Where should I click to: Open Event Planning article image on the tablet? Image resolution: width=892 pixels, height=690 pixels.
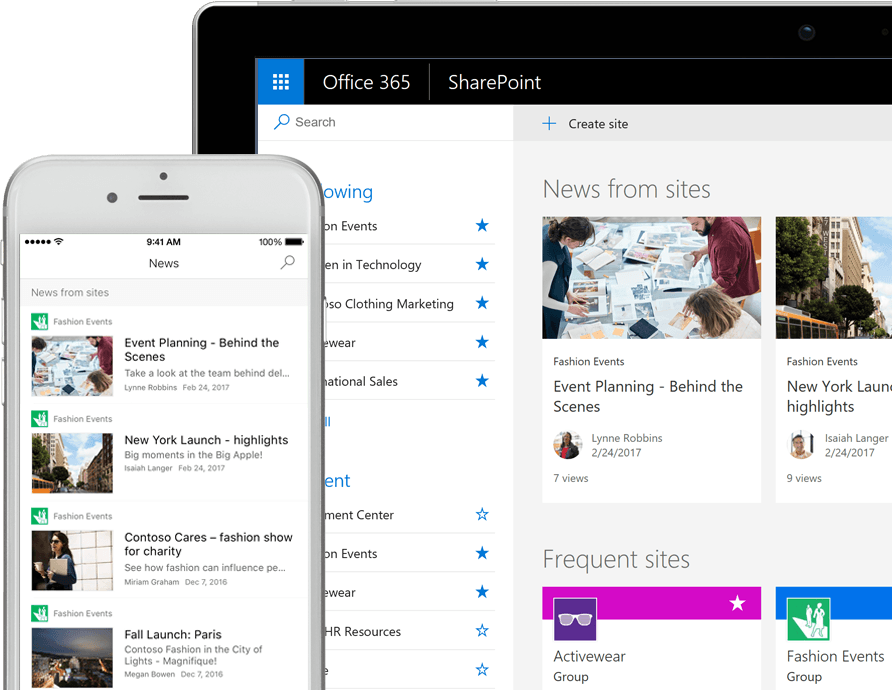click(x=651, y=278)
